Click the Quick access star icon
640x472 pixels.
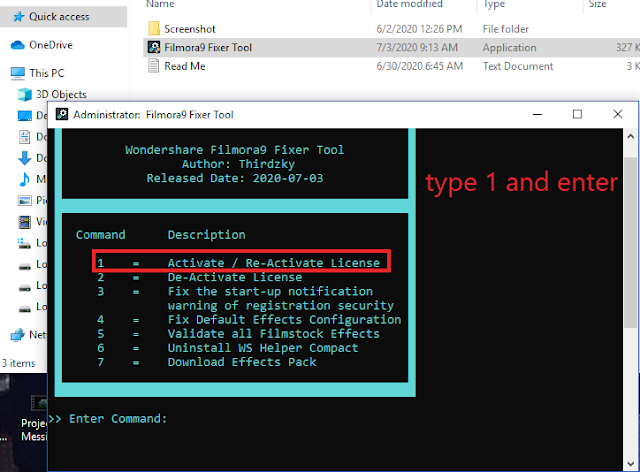point(18,17)
